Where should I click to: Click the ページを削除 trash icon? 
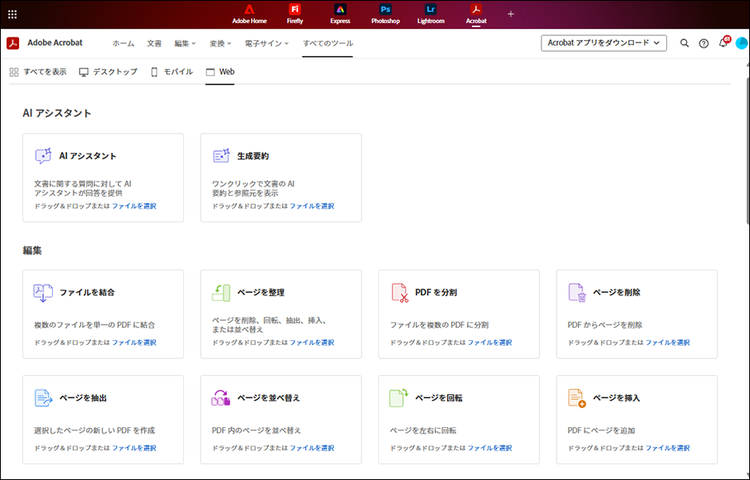pyautogui.click(x=577, y=293)
